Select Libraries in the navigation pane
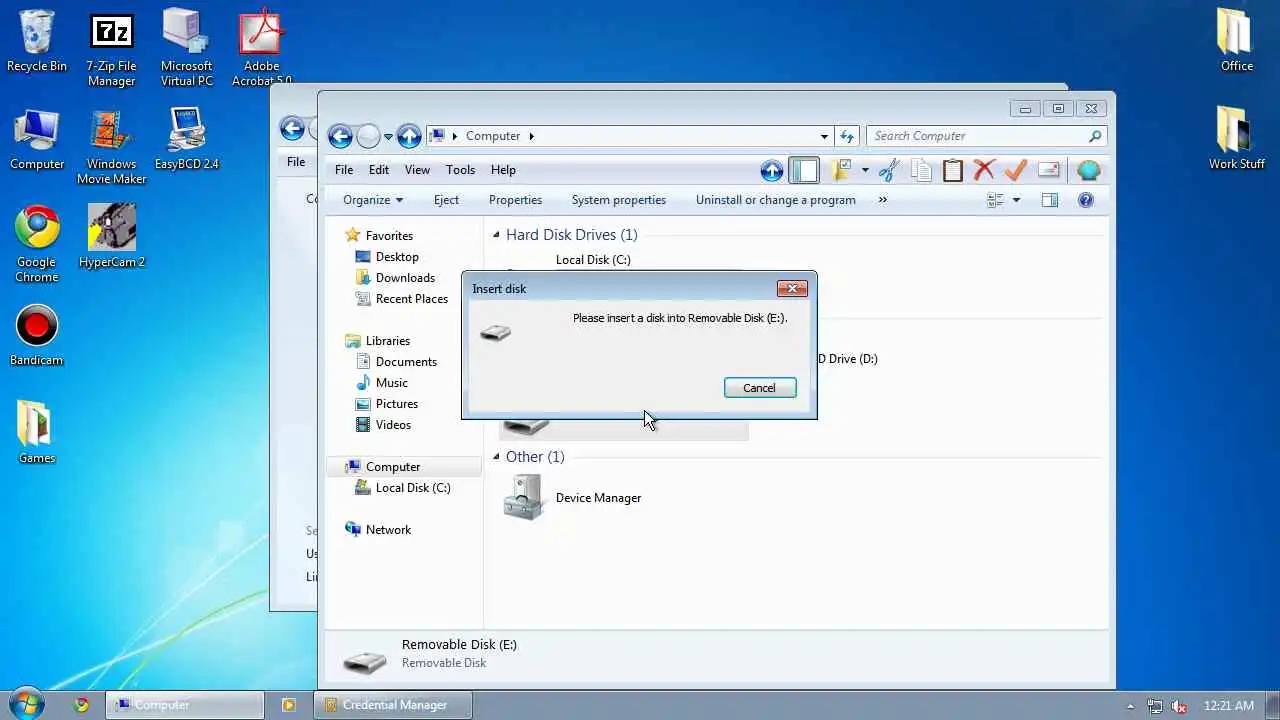This screenshot has height=720, width=1280. [378, 341]
